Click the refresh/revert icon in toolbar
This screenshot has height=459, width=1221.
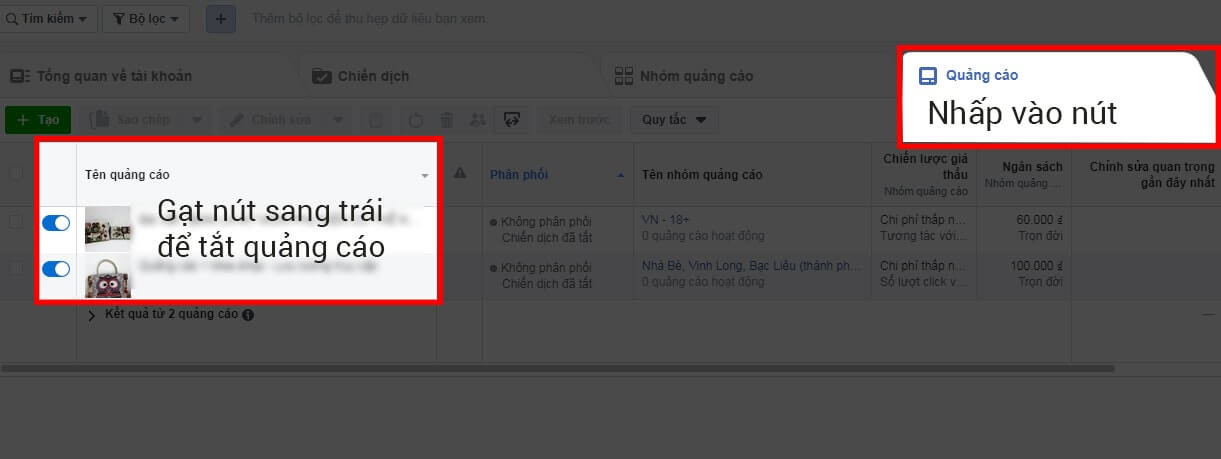(416, 120)
